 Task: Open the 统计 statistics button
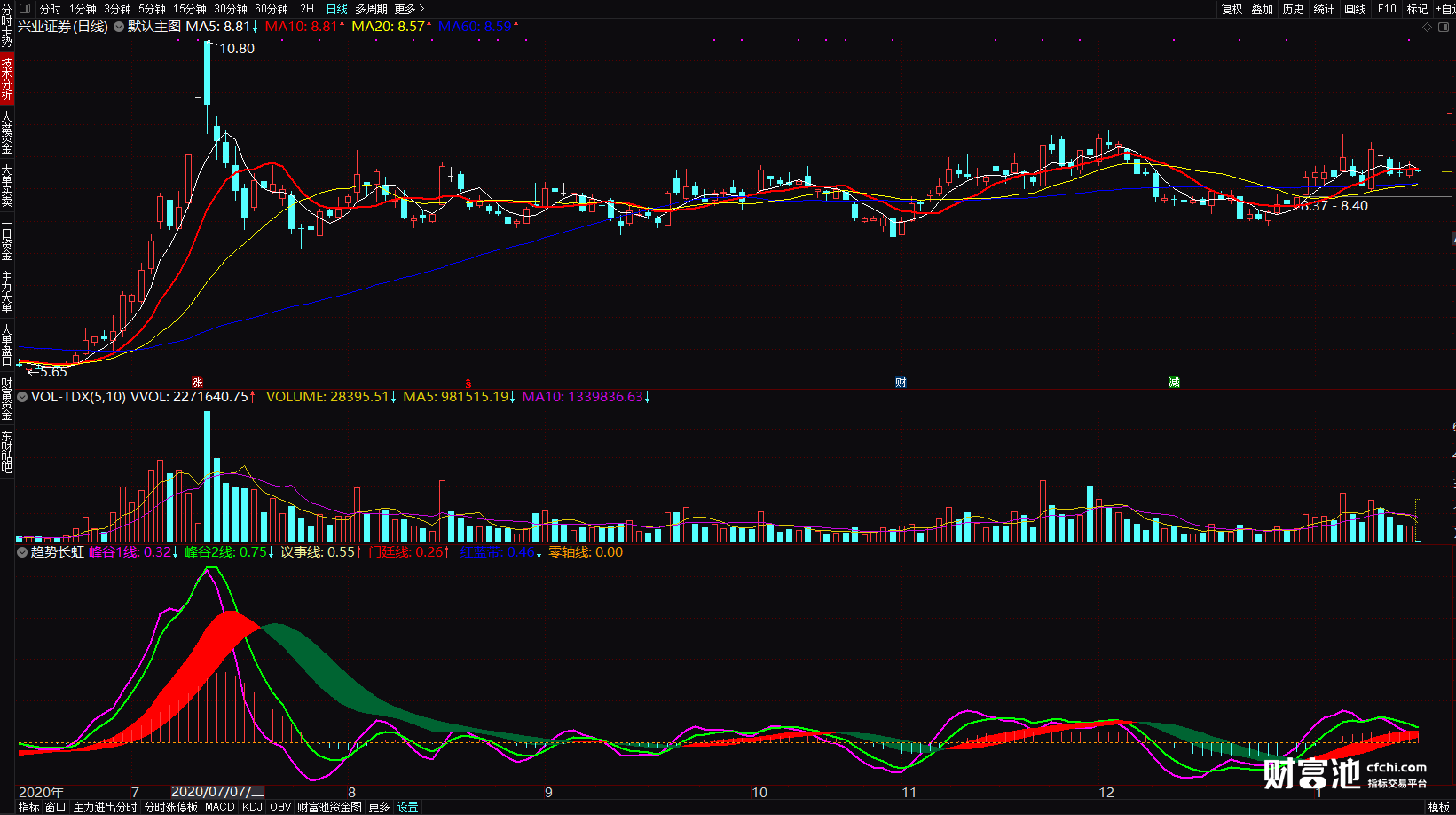(x=1324, y=9)
